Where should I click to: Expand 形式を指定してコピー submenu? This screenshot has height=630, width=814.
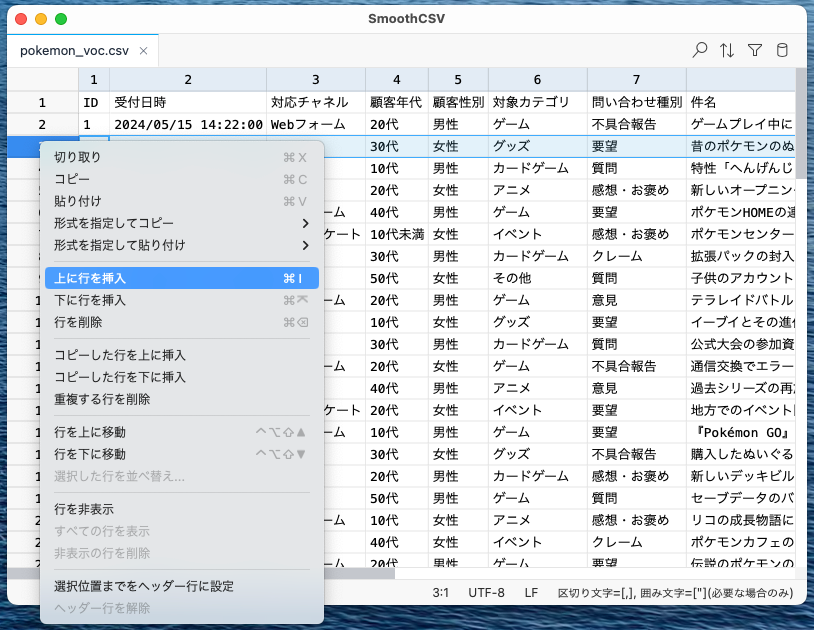180,223
